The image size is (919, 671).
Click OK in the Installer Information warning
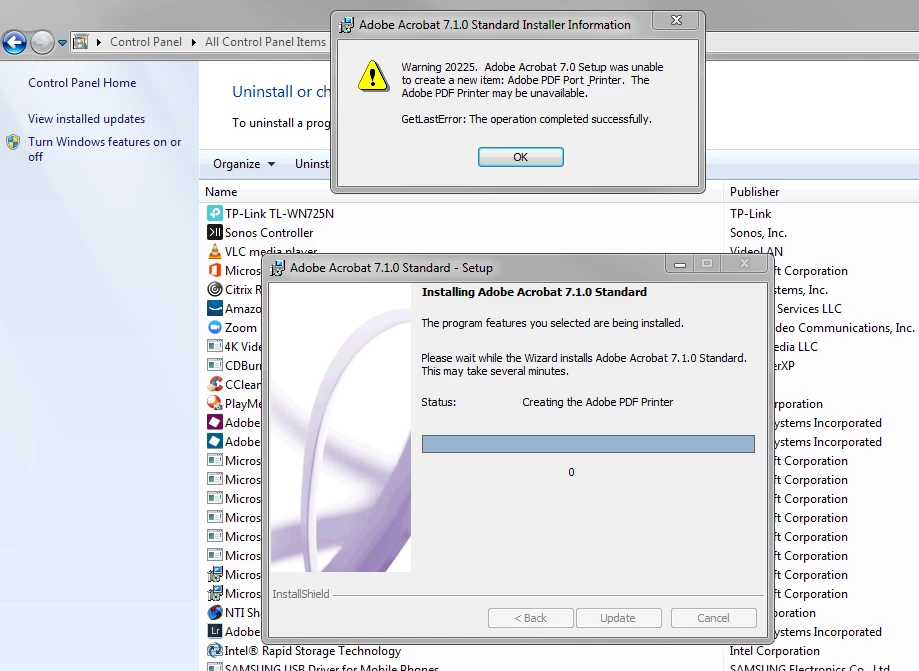520,157
